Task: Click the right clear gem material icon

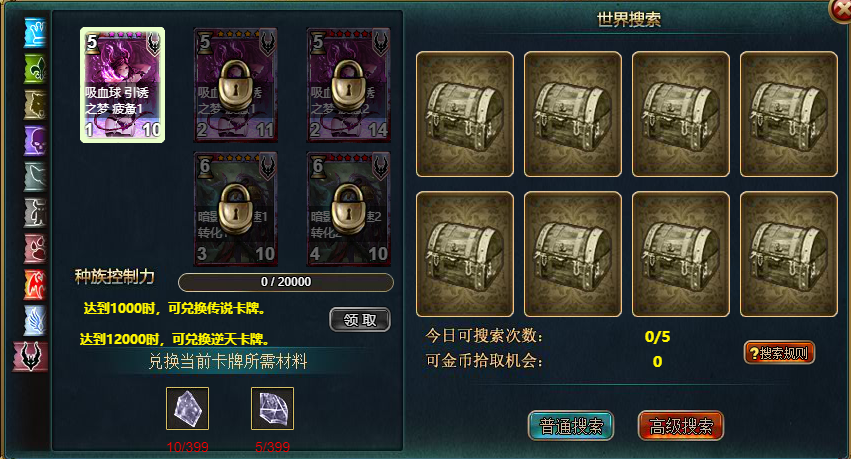Action: [x=272, y=409]
